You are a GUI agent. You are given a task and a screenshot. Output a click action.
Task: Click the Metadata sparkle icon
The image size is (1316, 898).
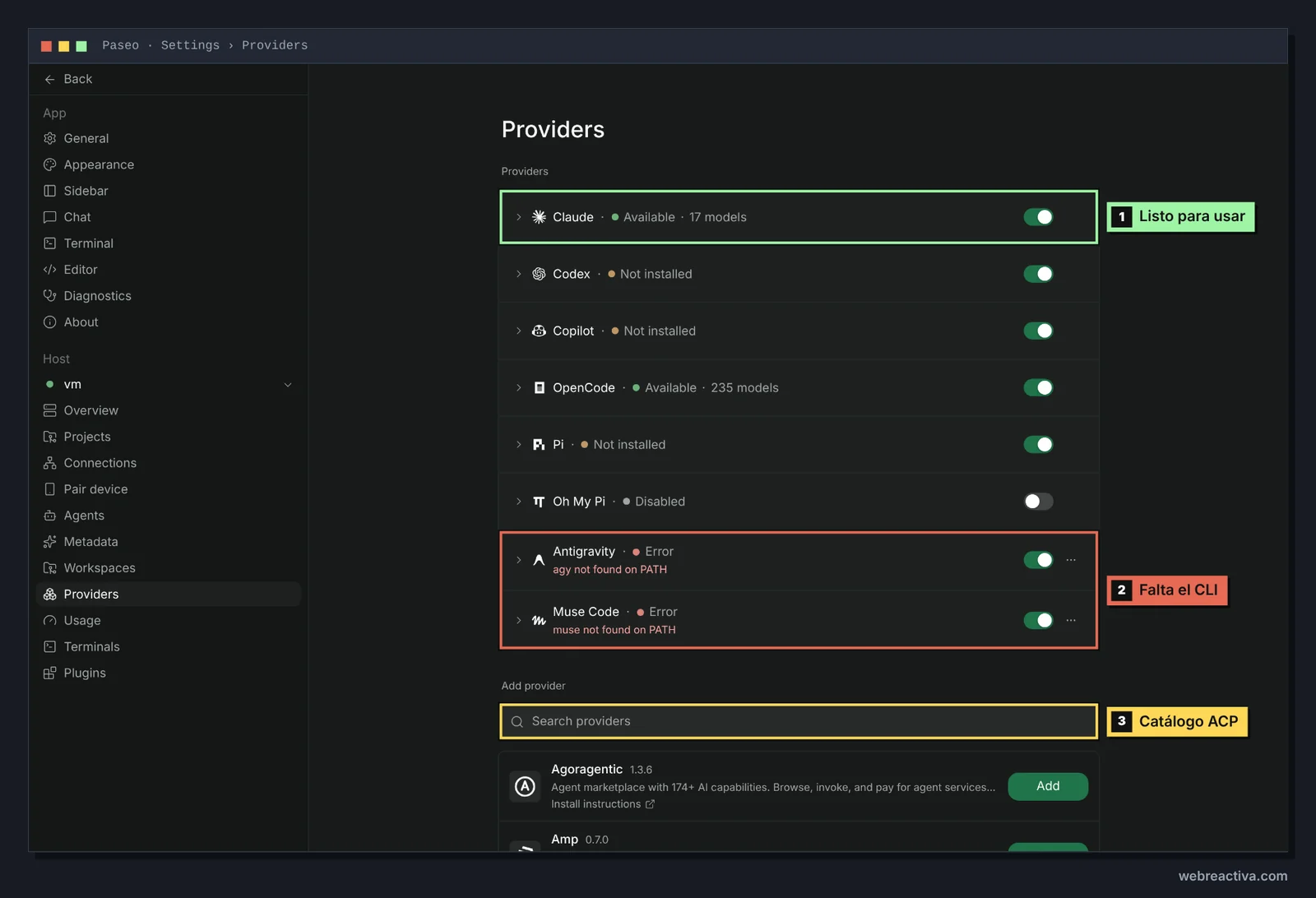point(49,542)
